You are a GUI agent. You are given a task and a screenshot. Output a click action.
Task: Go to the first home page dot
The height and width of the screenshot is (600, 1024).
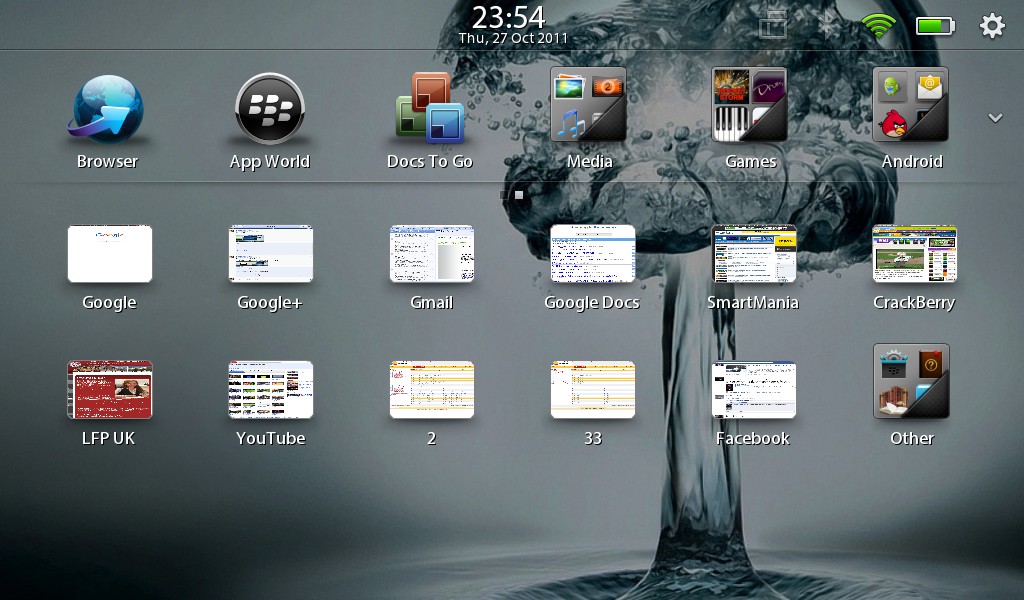pos(504,195)
